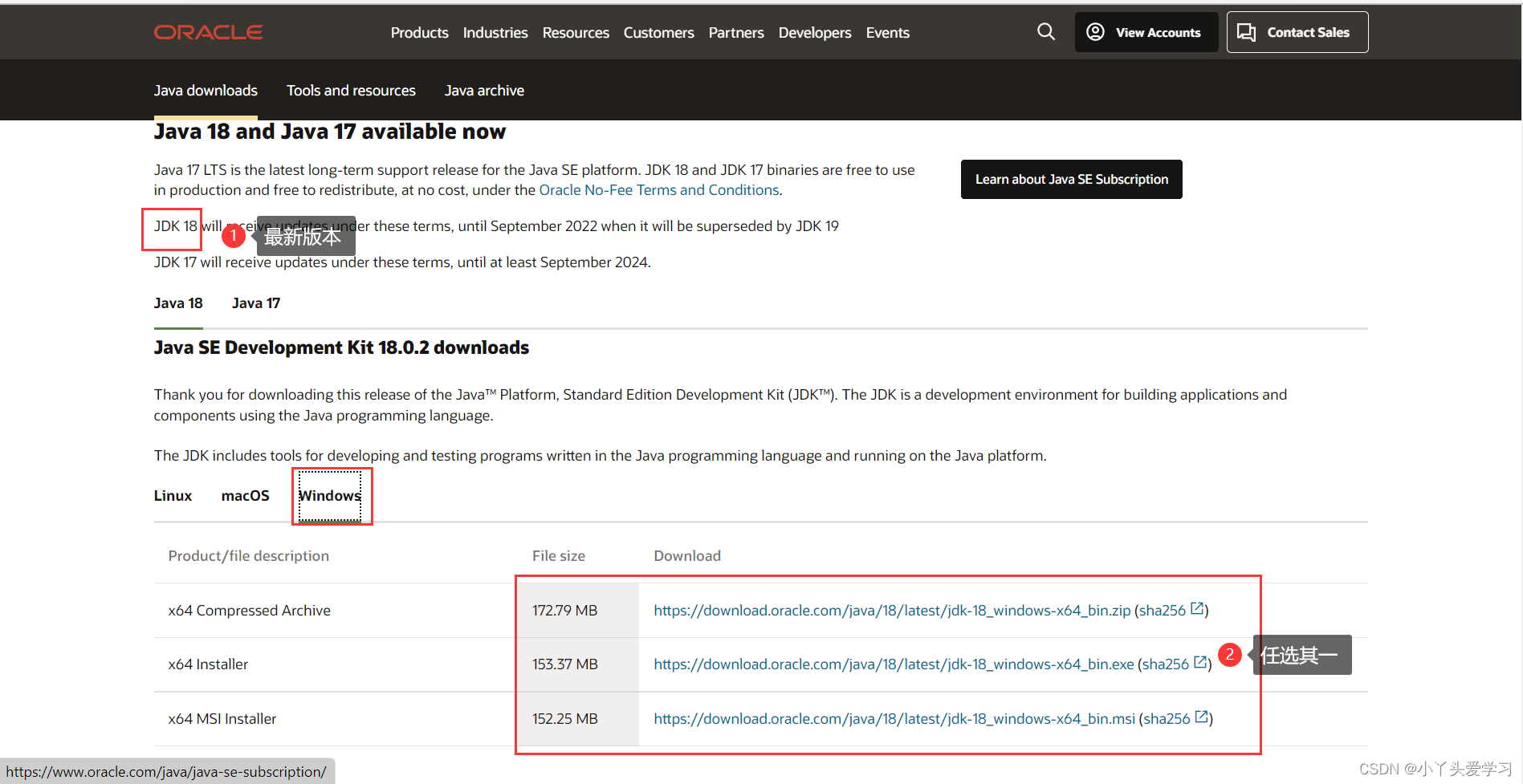
Task: Select the Linux platform tab
Action: click(x=173, y=496)
